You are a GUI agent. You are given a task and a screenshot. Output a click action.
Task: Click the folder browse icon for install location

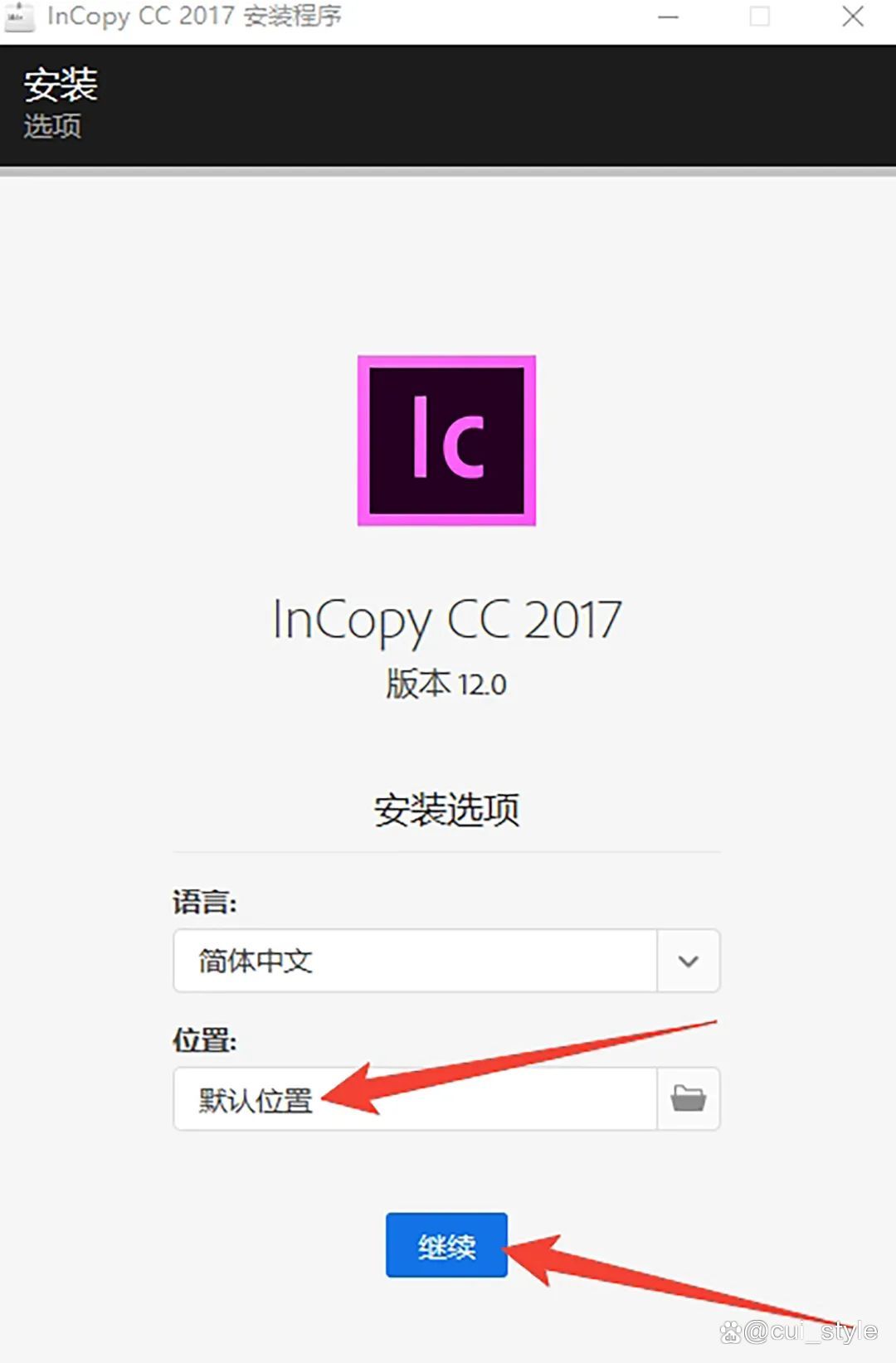688,1098
